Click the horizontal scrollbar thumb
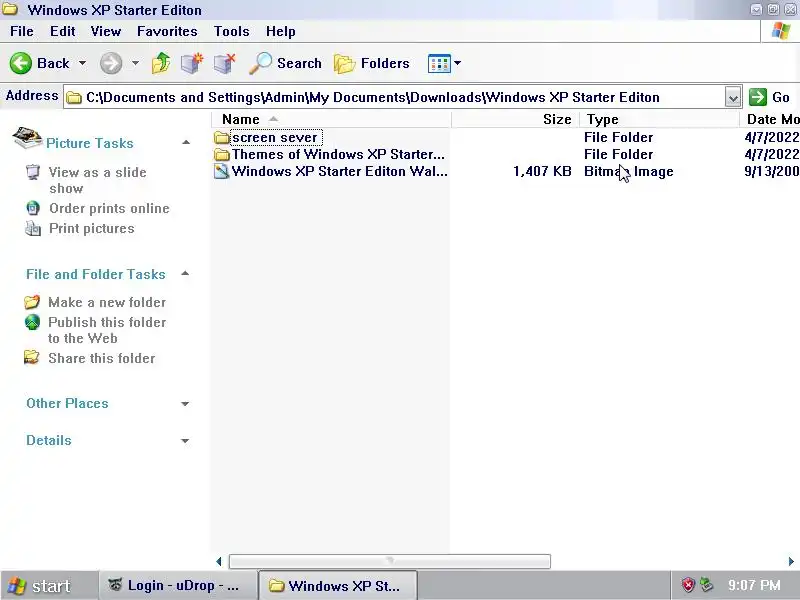The width and height of the screenshot is (800, 600). click(390, 561)
